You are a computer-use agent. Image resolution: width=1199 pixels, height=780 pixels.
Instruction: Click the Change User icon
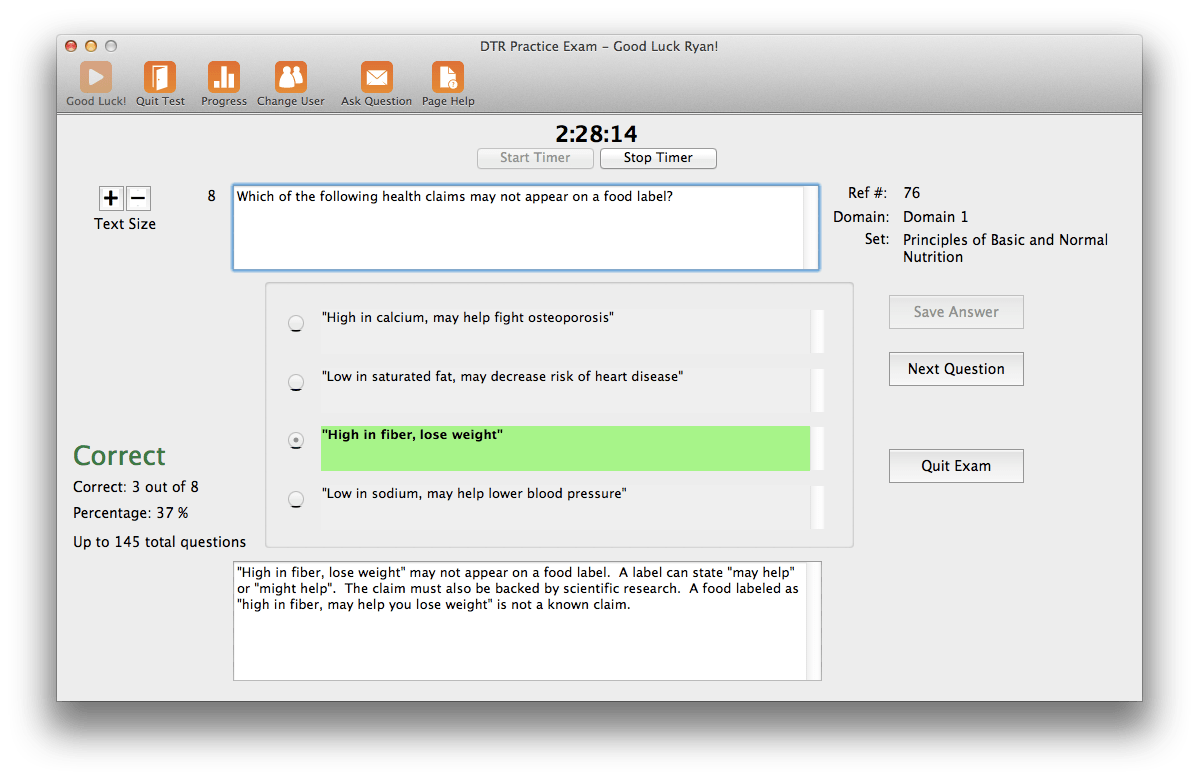(291, 77)
